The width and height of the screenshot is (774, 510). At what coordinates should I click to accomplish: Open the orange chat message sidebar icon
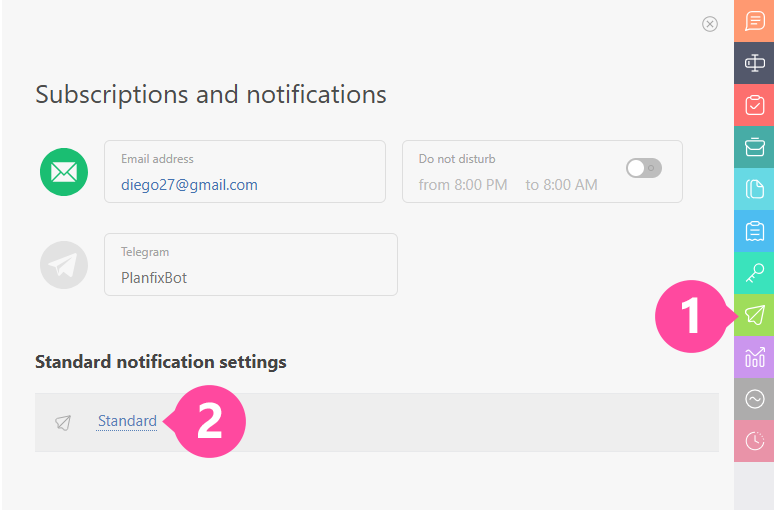755,21
